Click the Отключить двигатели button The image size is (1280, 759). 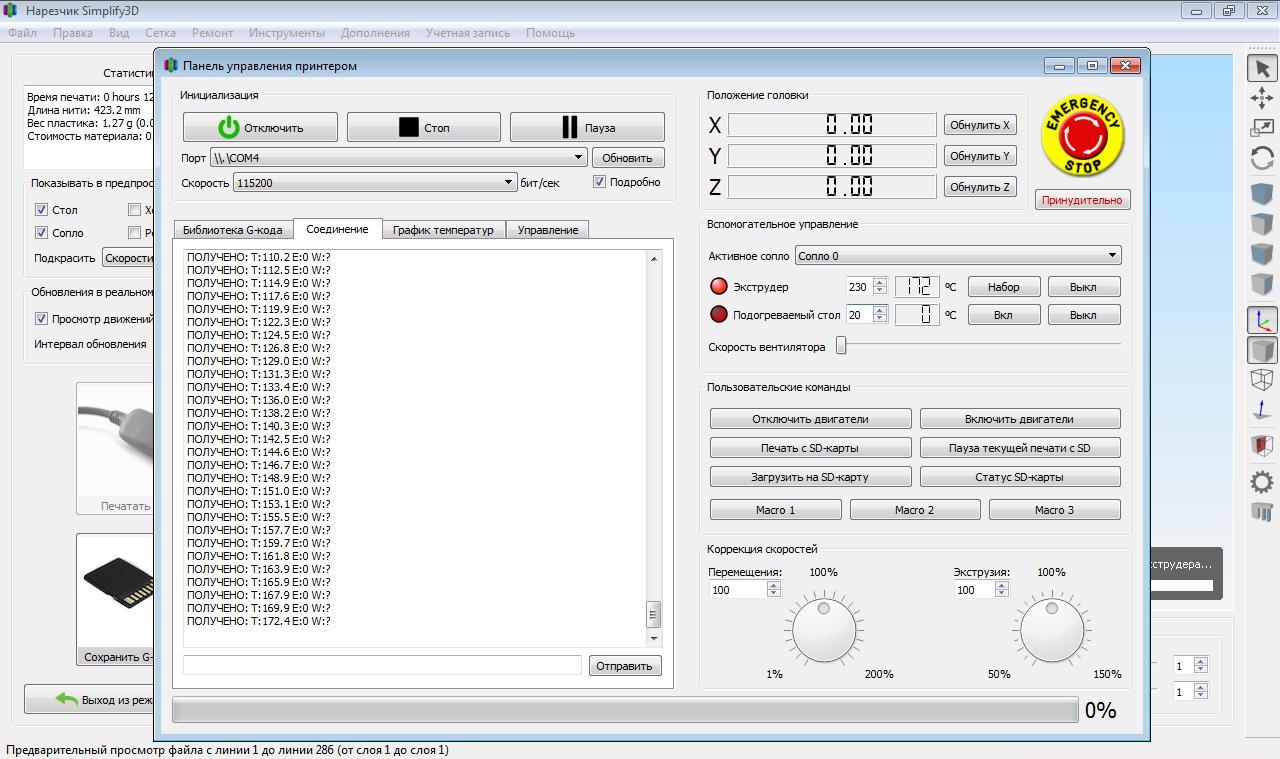click(x=810, y=419)
